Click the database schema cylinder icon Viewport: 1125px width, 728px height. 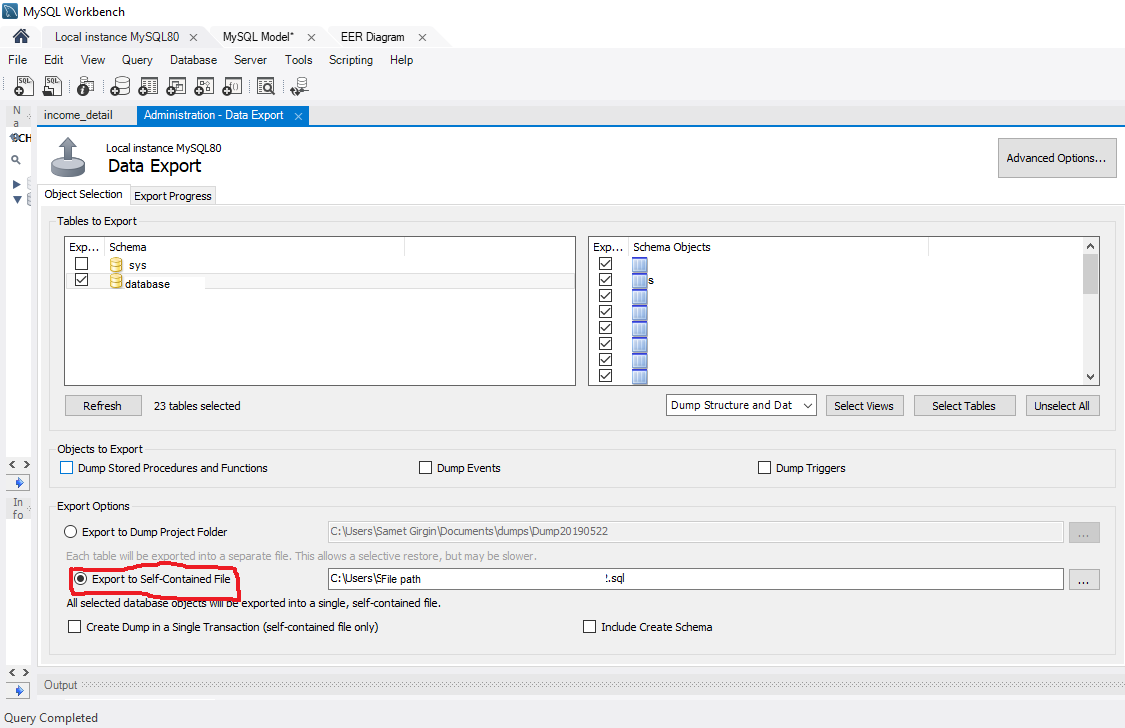coord(116,281)
